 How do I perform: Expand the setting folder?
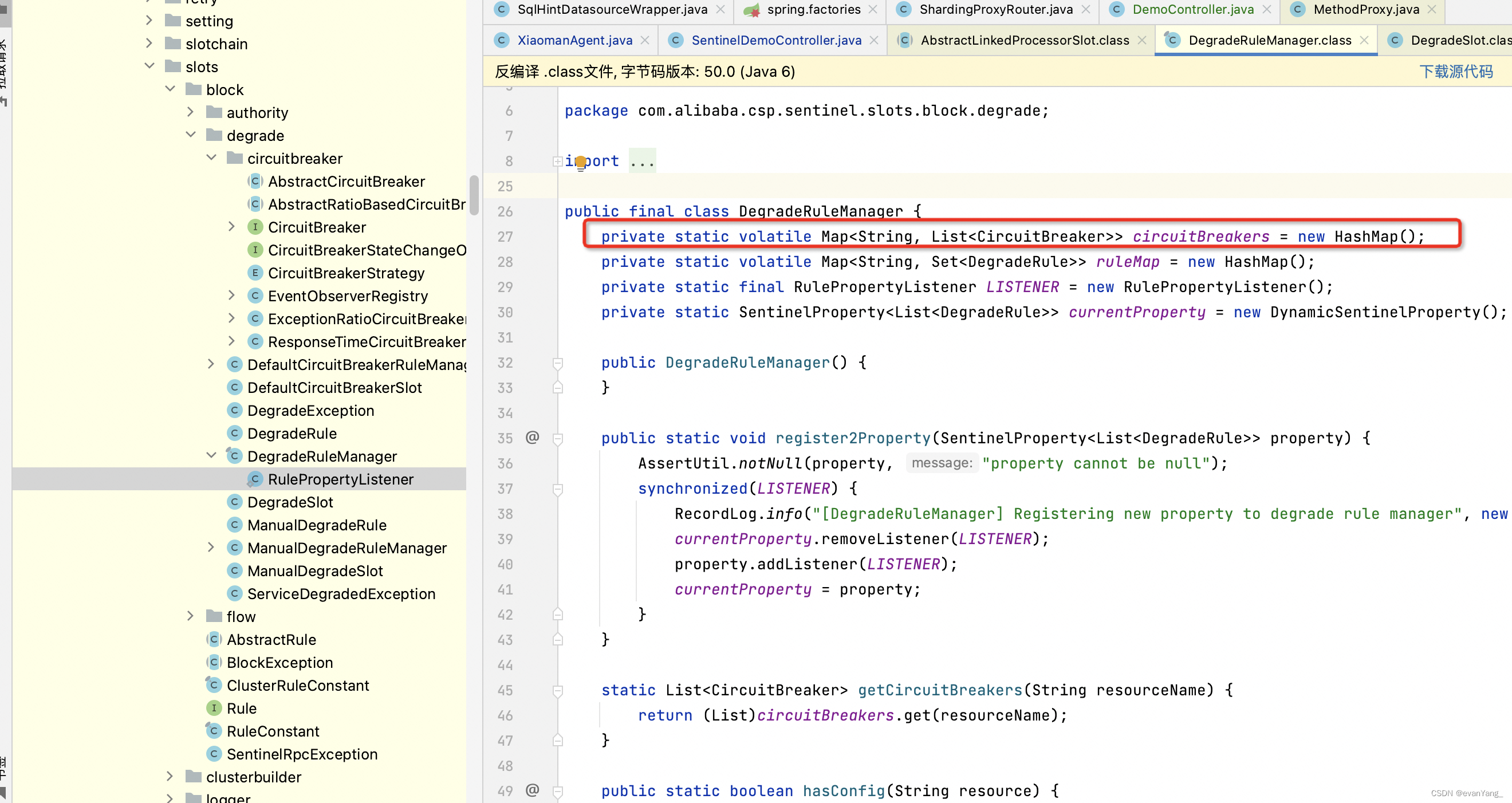click(x=149, y=21)
